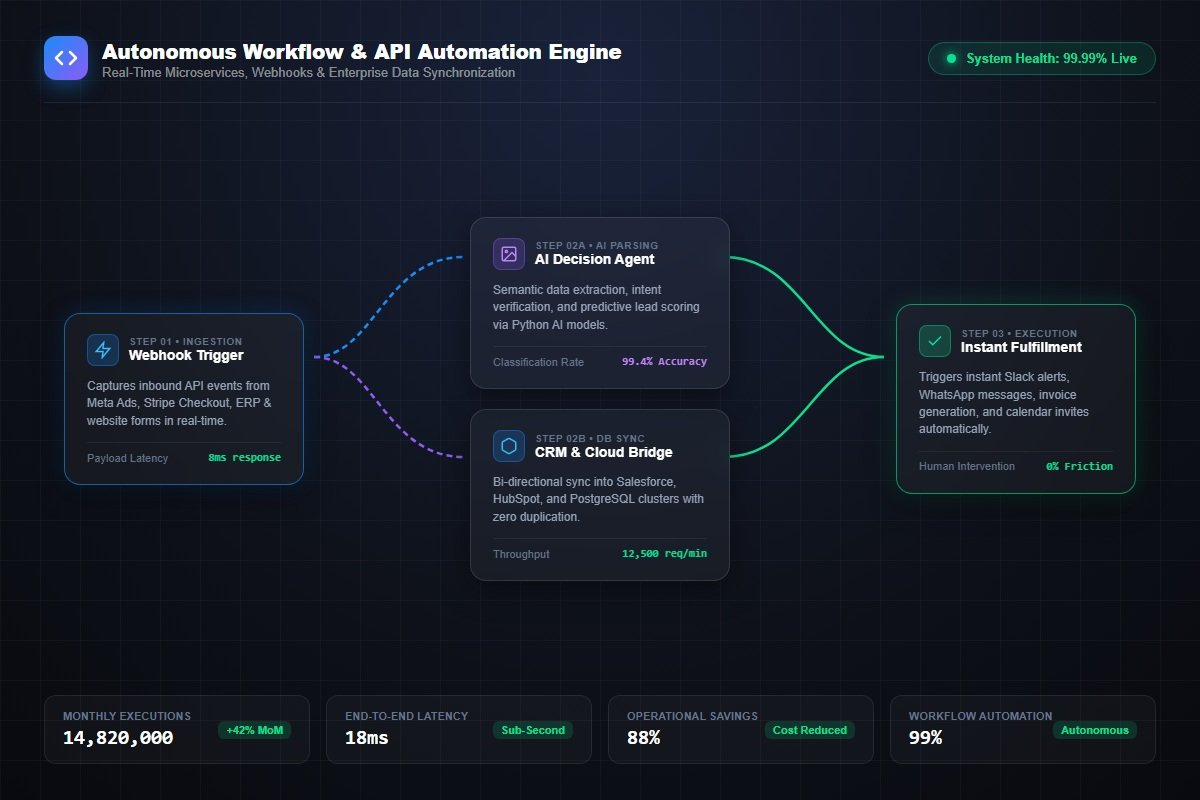Viewport: 1200px width, 800px height.
Task: Click the +42% MoM badge
Action: tap(255, 730)
